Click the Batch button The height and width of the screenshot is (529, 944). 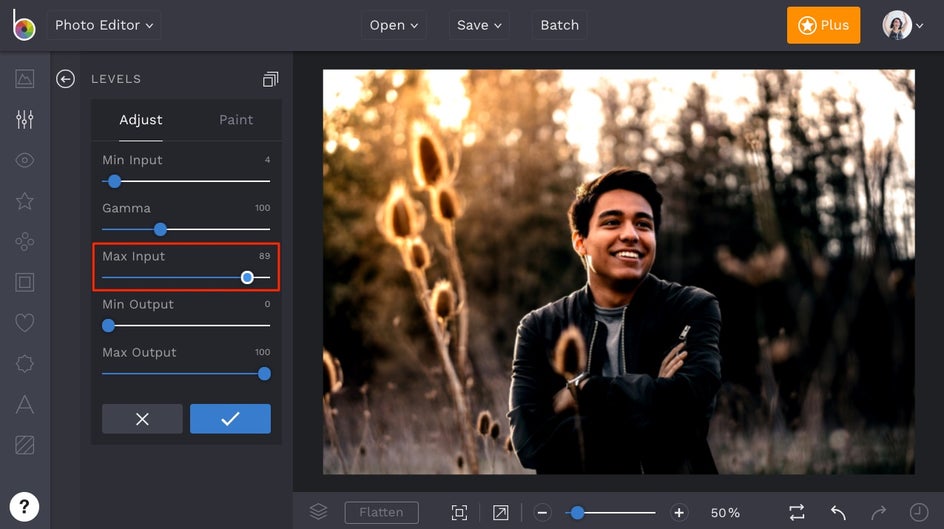pyautogui.click(x=559, y=25)
